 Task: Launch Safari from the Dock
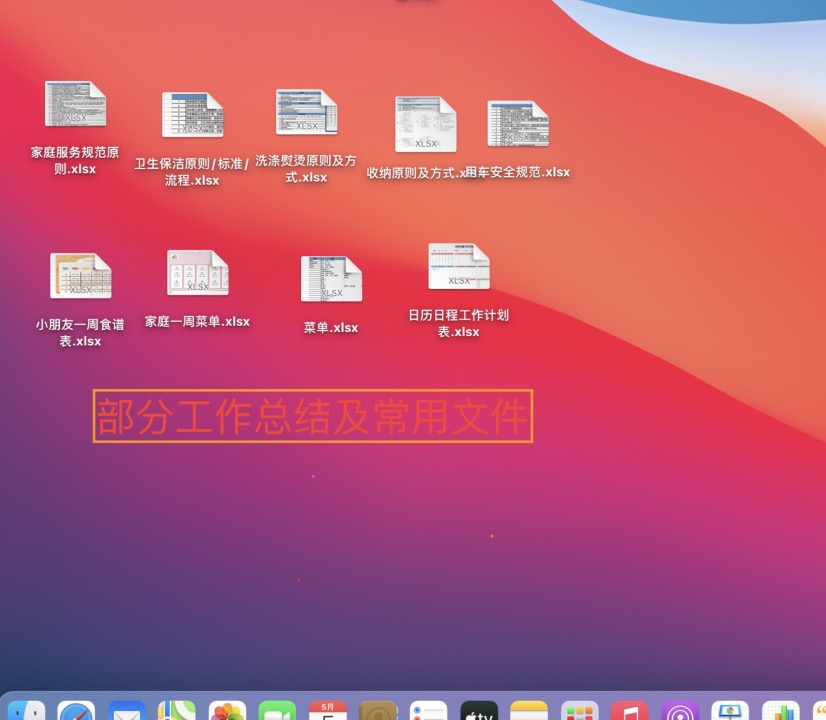pyautogui.click(x=76, y=710)
